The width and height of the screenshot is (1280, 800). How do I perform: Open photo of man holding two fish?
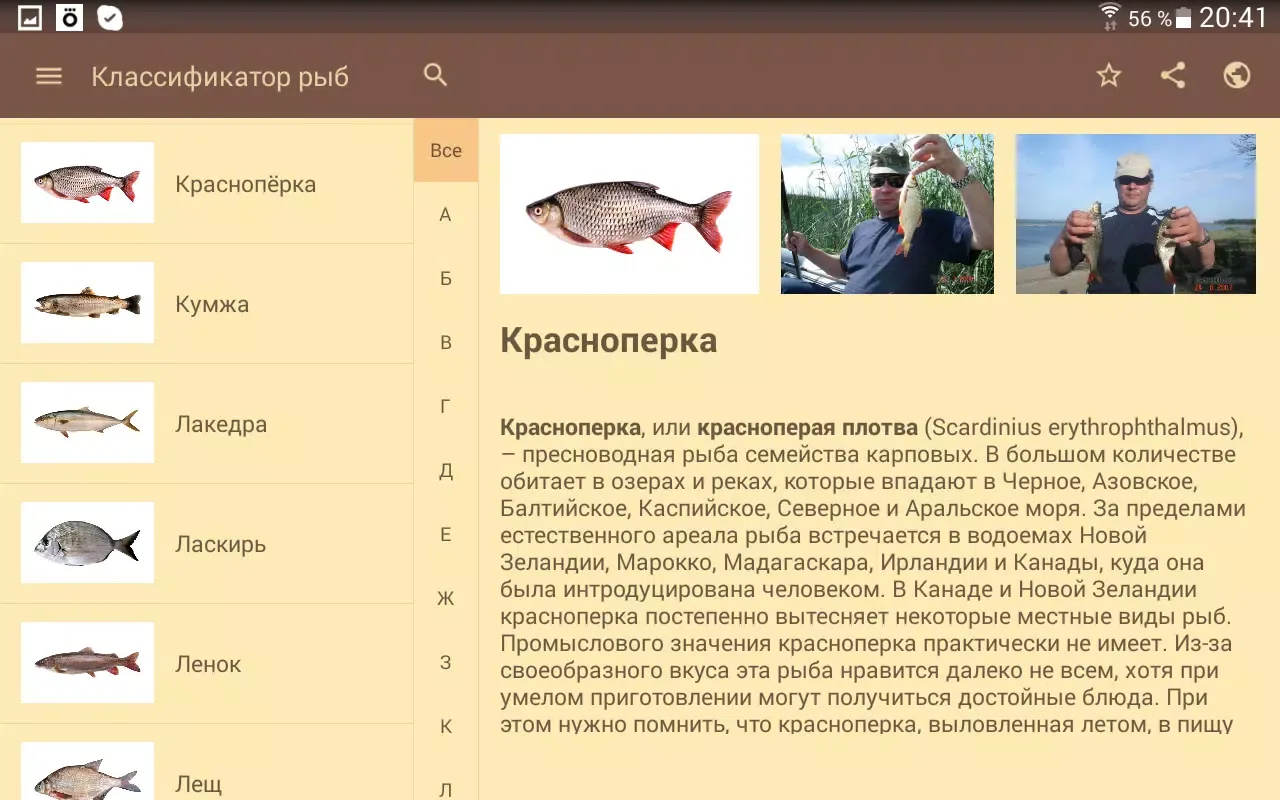pos(1135,214)
